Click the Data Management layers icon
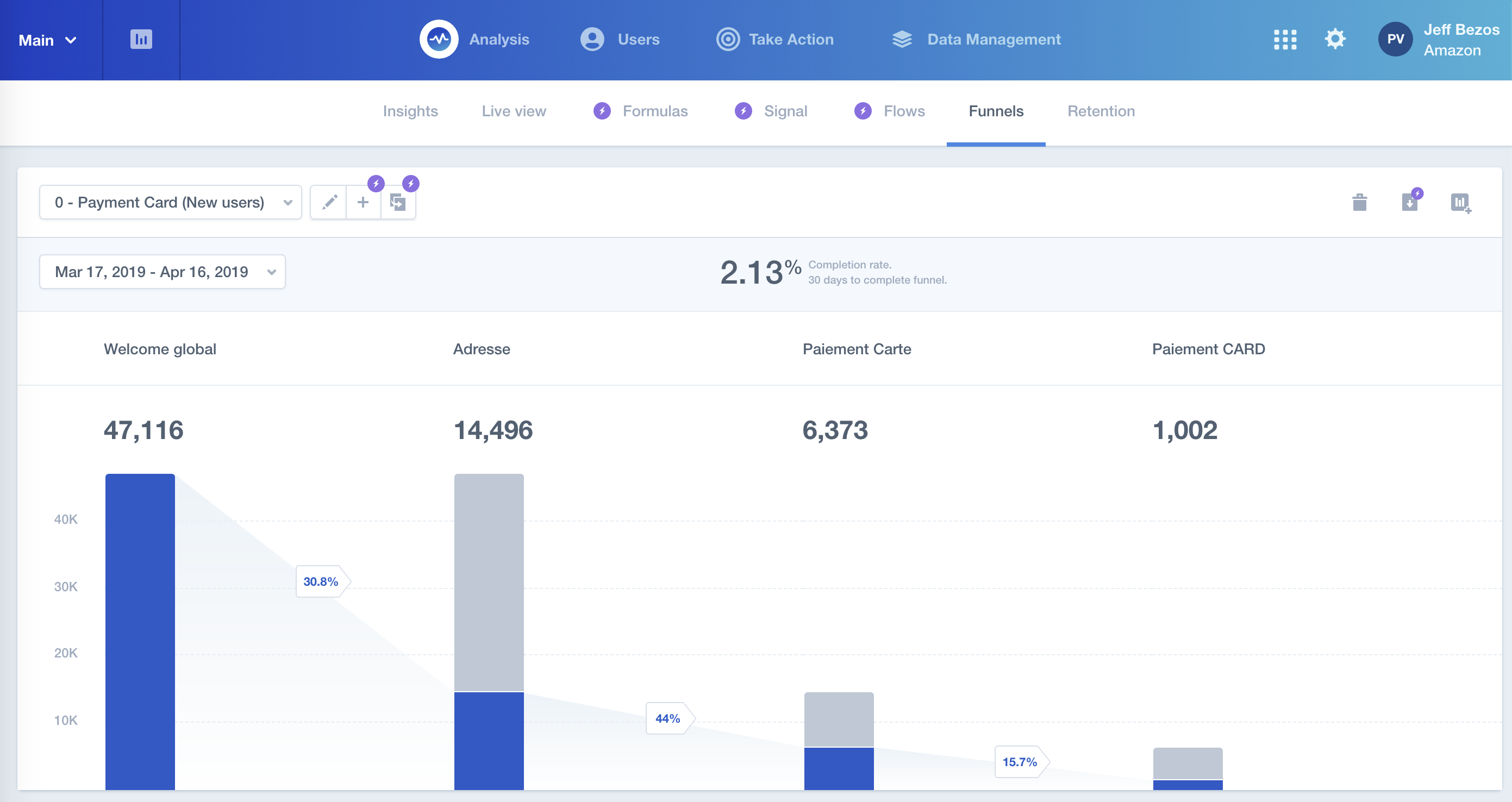 902,39
